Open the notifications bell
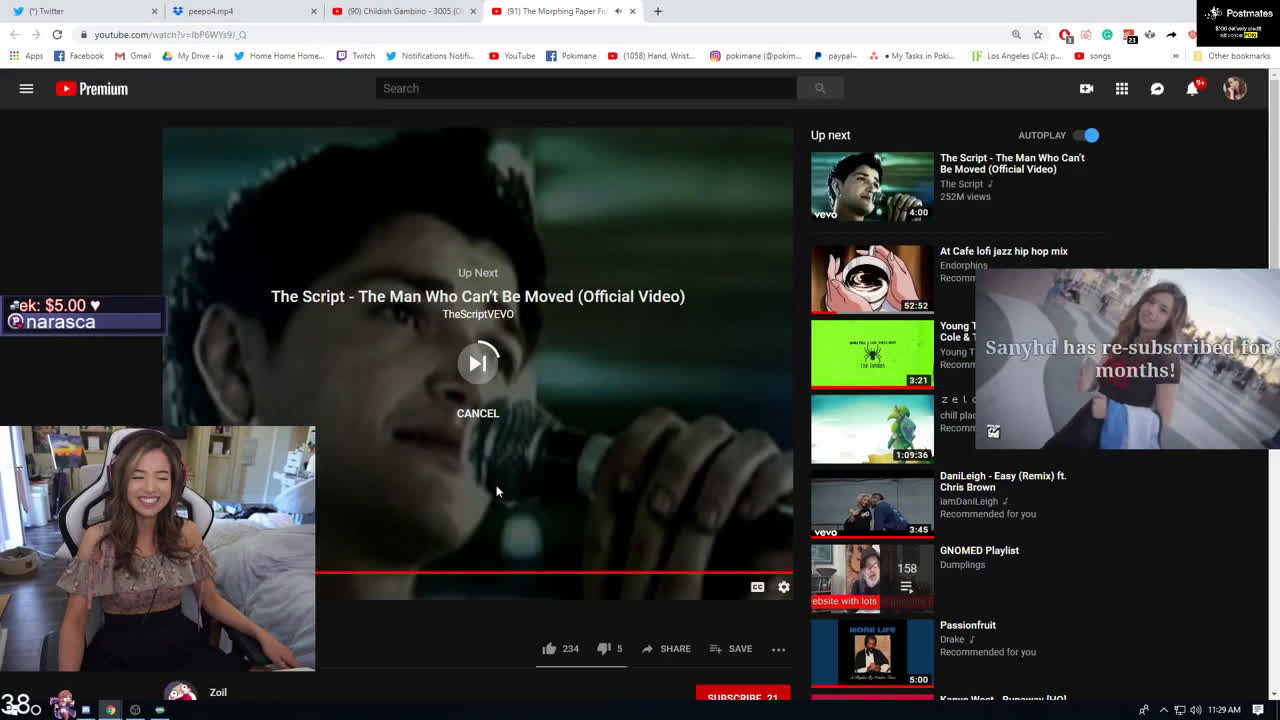Screen dimensions: 1280x720 coord(1192,89)
